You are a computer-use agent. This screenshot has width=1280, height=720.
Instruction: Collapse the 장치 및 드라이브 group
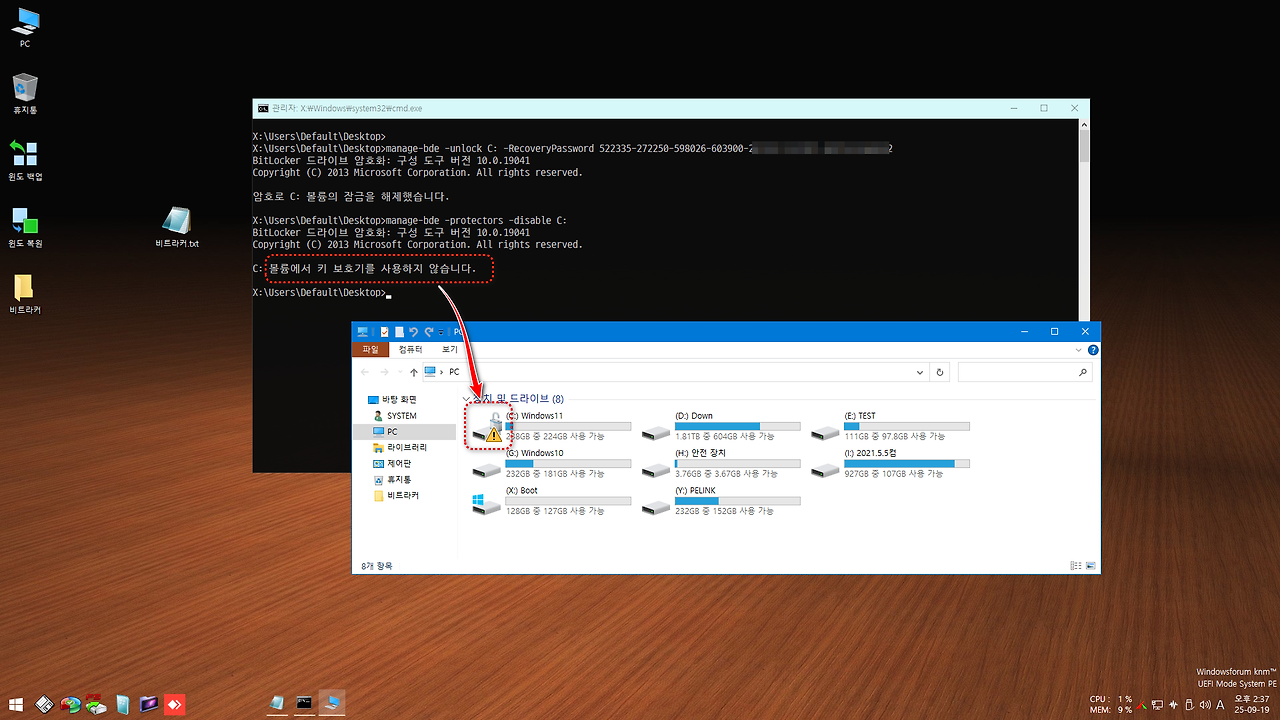point(466,398)
